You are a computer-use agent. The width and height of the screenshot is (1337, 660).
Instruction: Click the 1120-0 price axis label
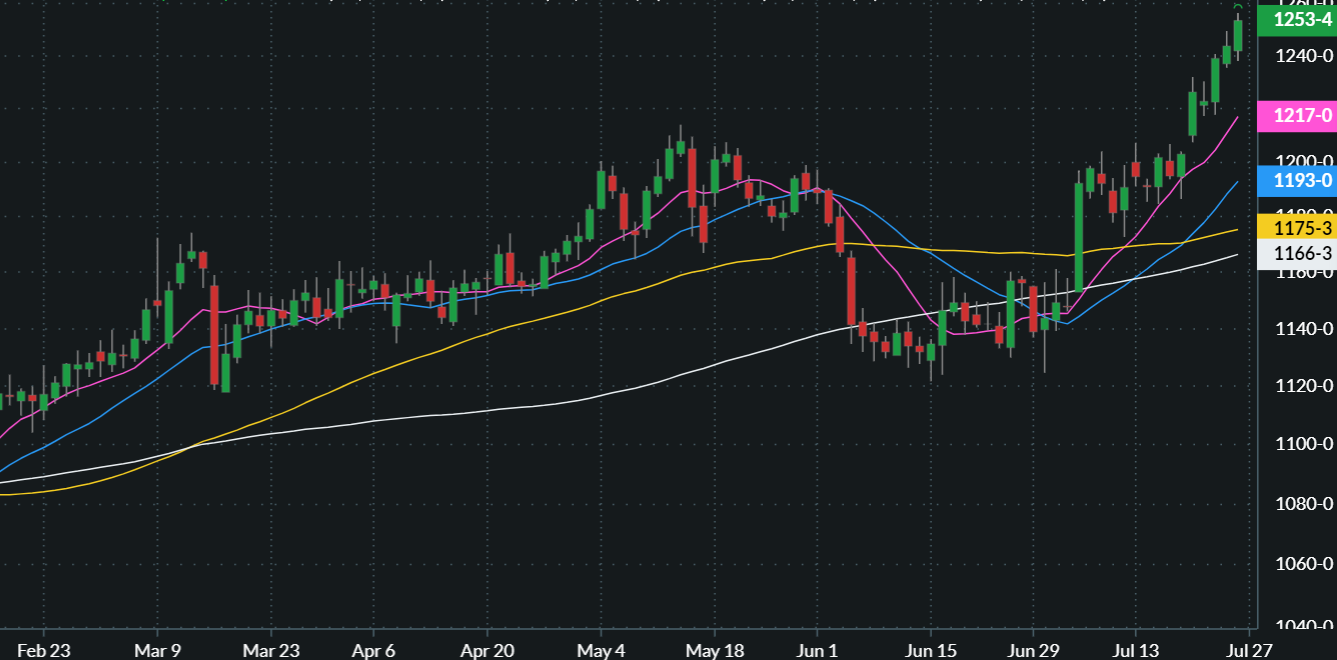tap(1304, 385)
